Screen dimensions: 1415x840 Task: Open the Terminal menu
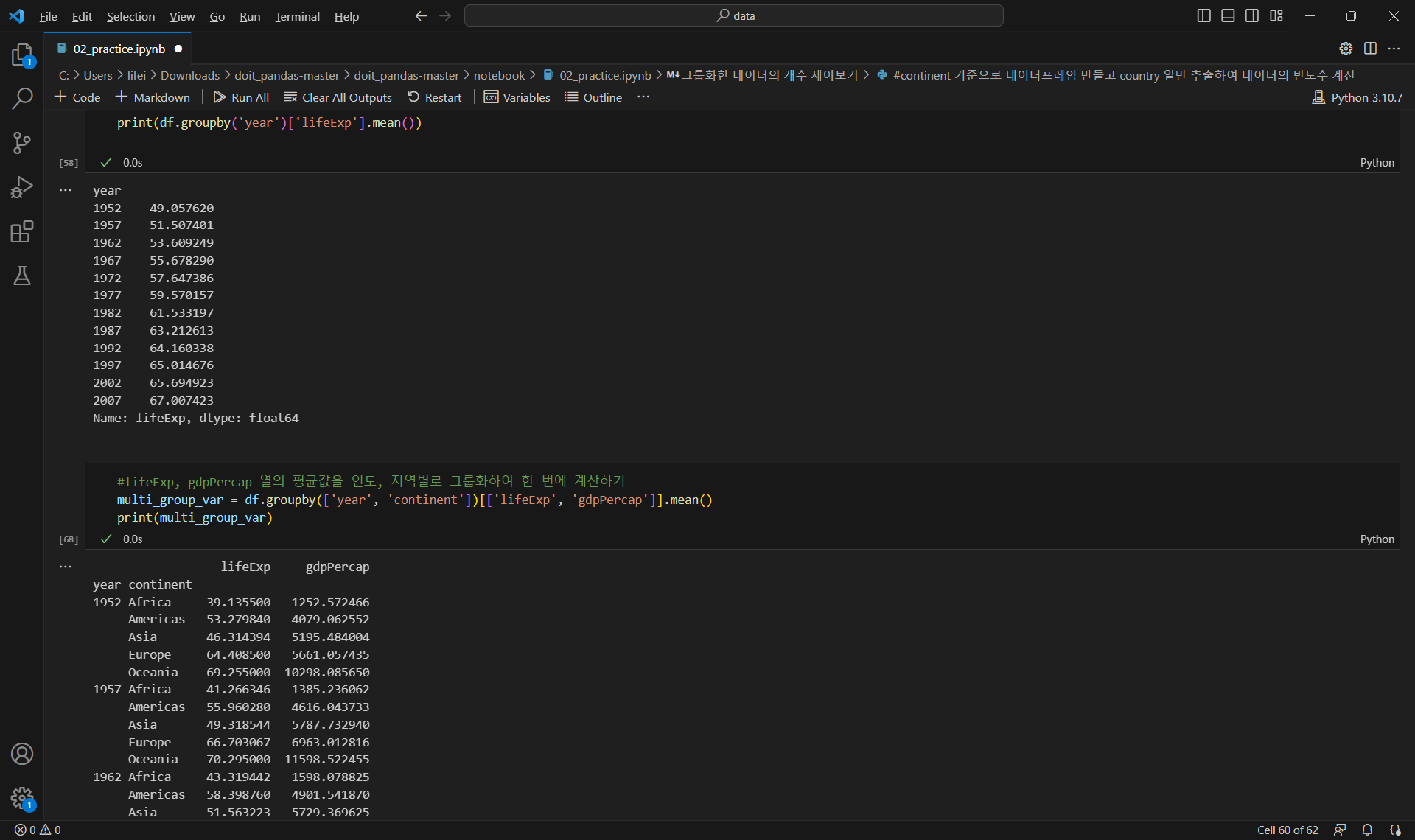[x=297, y=16]
